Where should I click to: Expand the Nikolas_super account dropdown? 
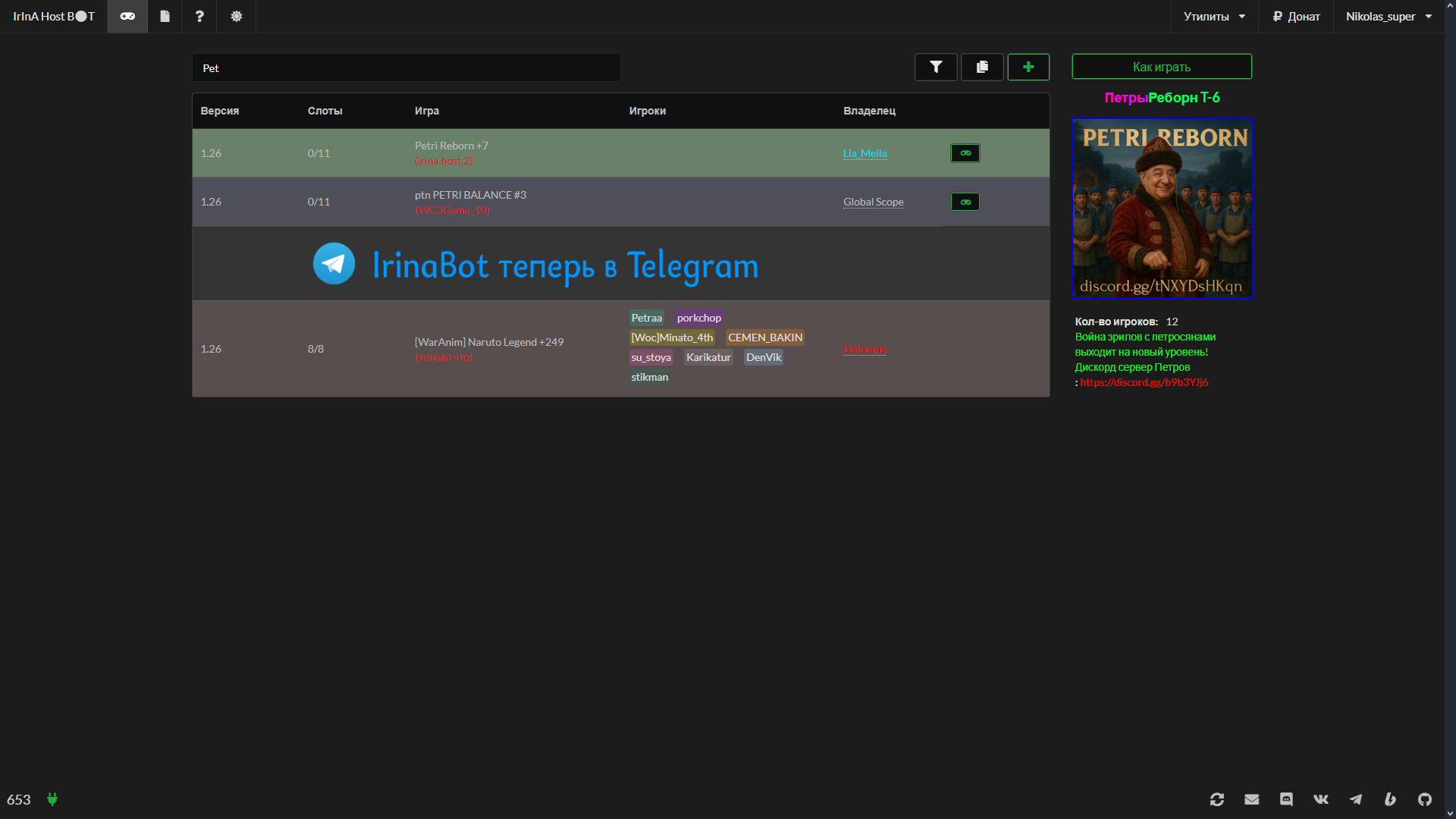[1389, 16]
